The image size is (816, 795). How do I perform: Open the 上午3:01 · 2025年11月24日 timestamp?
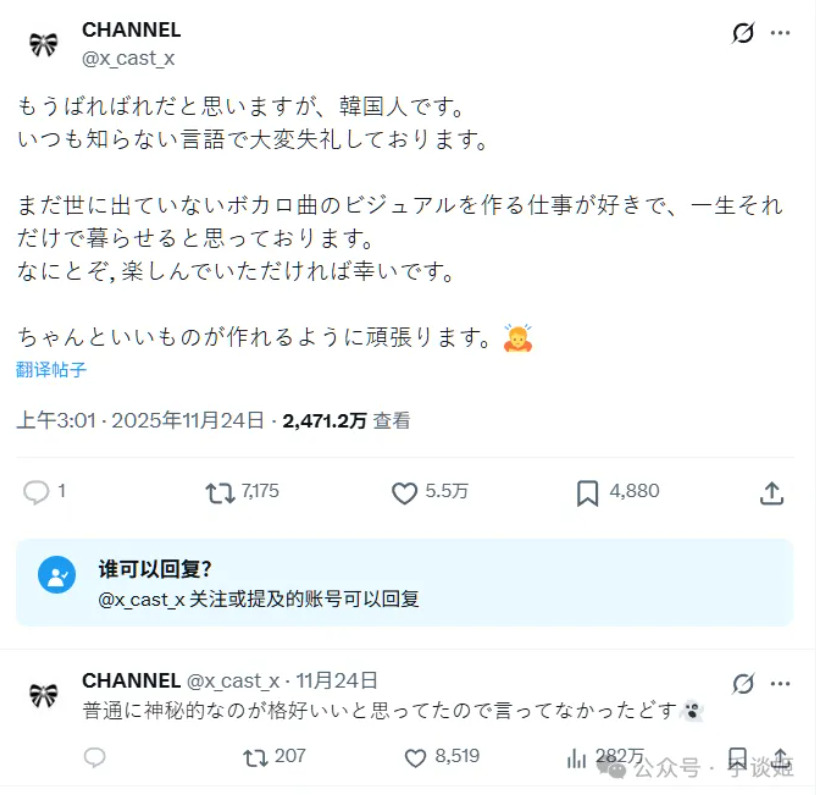coord(140,421)
